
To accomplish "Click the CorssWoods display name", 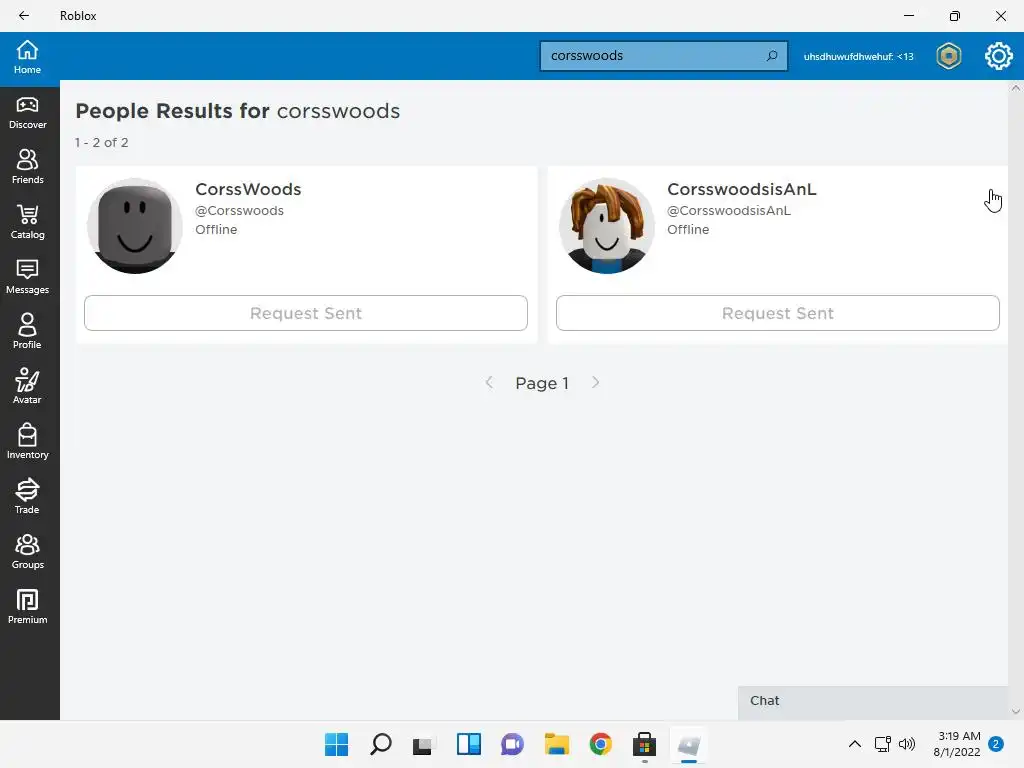I will tap(248, 189).
